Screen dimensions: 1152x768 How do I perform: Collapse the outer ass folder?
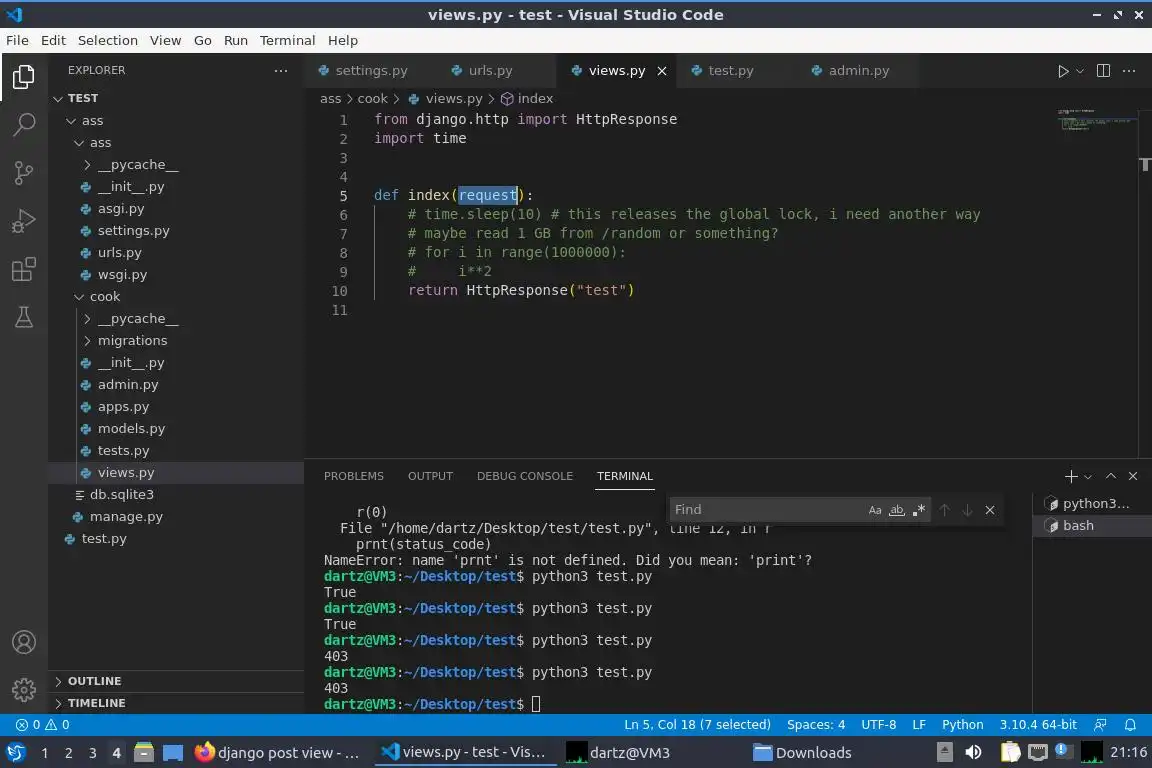pyautogui.click(x=71, y=121)
